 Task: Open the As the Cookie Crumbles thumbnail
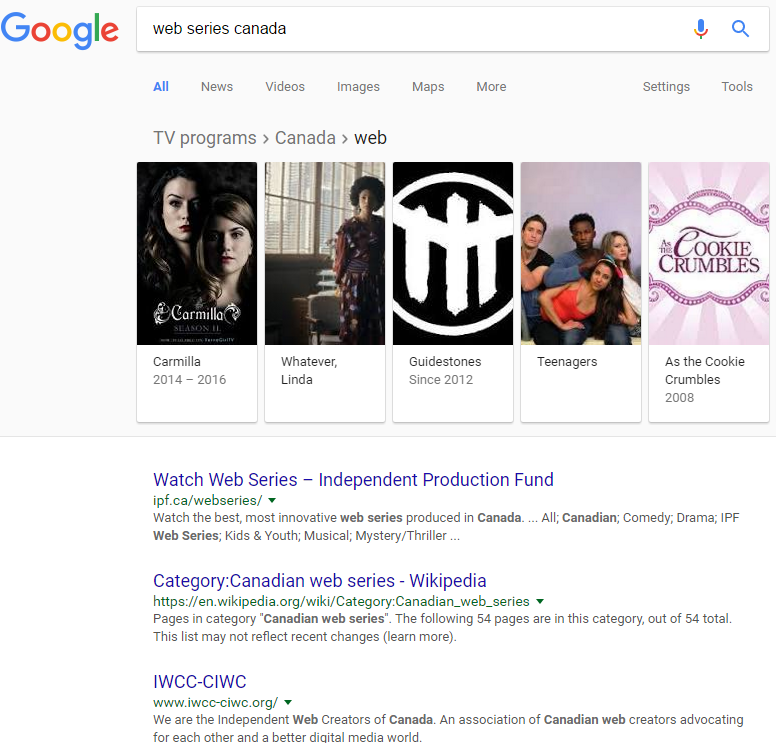[709, 253]
